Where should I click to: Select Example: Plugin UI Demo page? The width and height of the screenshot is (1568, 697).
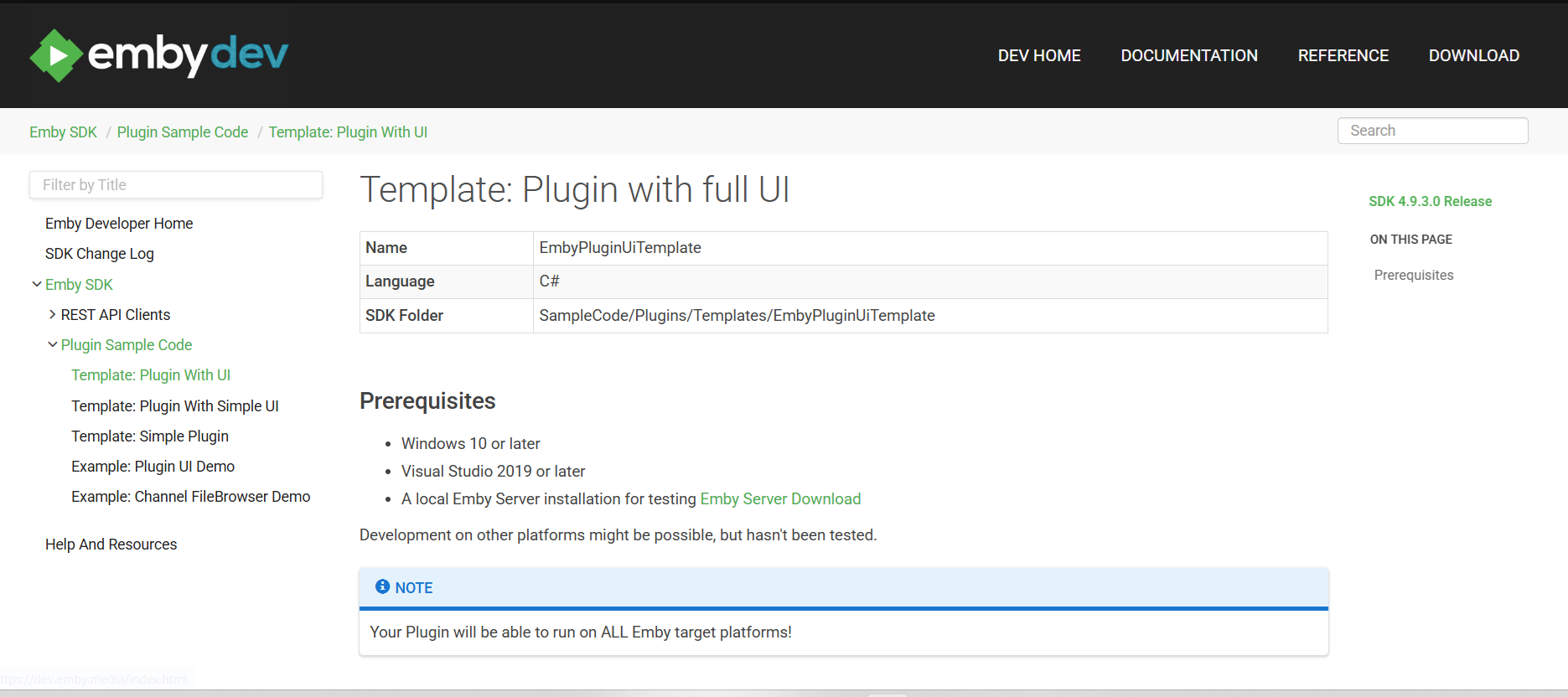[153, 466]
